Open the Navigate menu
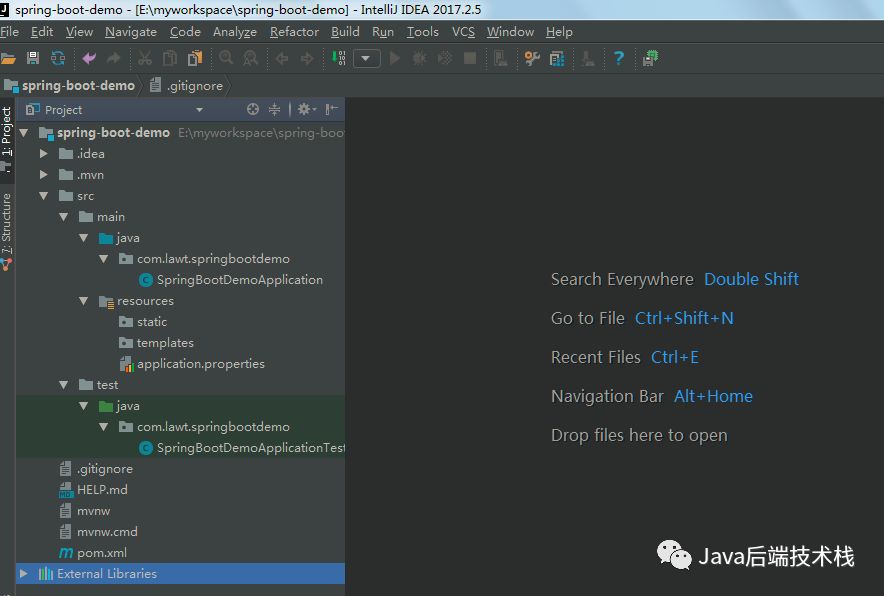This screenshot has width=884, height=596. click(x=131, y=32)
